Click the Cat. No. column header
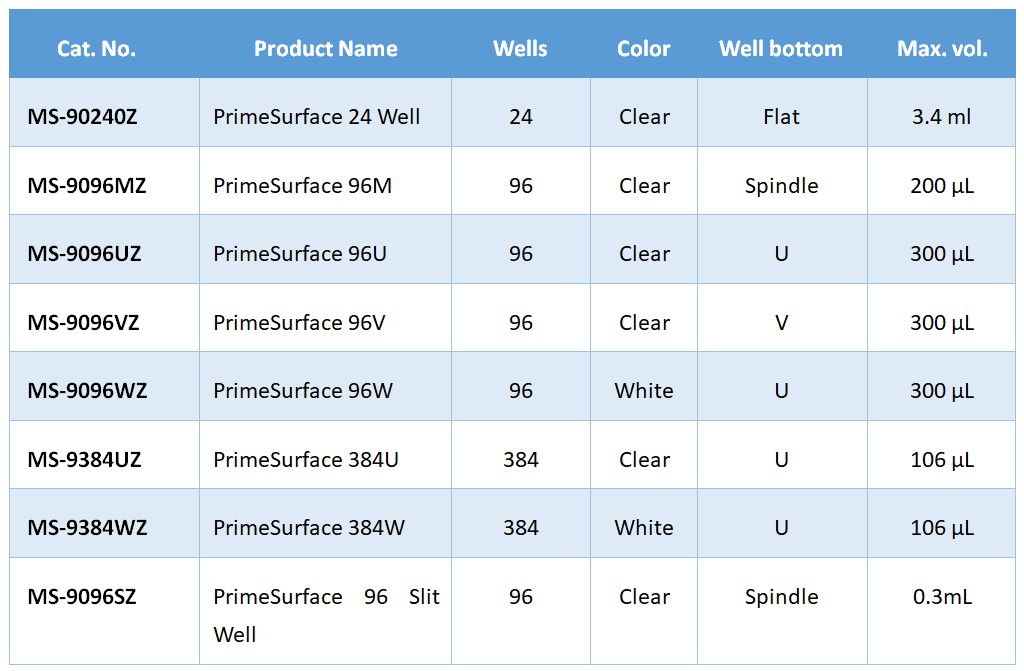This screenshot has height=671, width=1024. (x=96, y=49)
